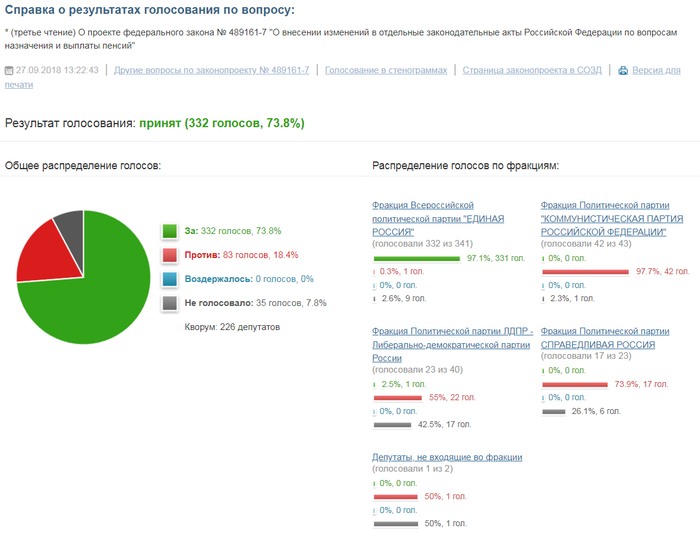Image resolution: width=700 pixels, height=540 pixels.
Task: Click heading Распределение голосов по фракциям
Action: click(x=465, y=166)
